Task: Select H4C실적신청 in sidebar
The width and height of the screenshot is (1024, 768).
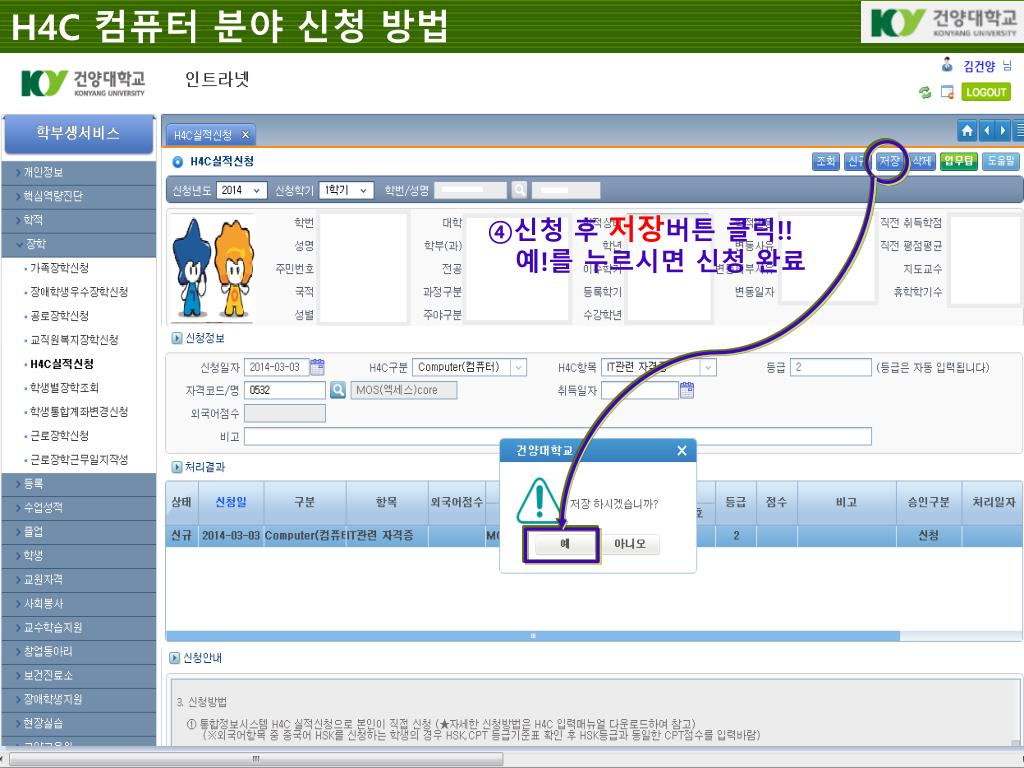Action: [x=62, y=364]
